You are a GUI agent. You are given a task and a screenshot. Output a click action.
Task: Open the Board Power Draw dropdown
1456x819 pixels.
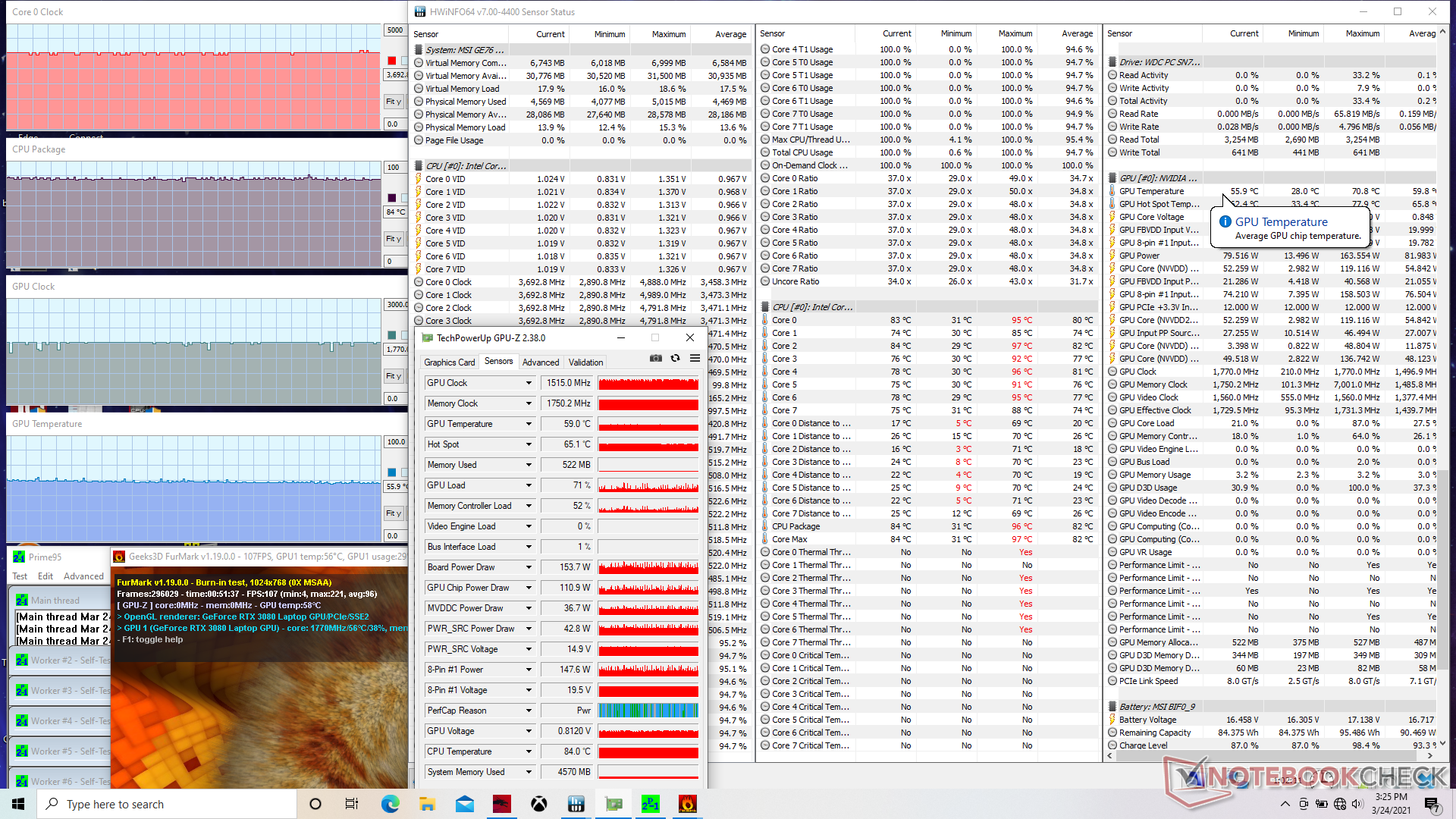tap(529, 567)
